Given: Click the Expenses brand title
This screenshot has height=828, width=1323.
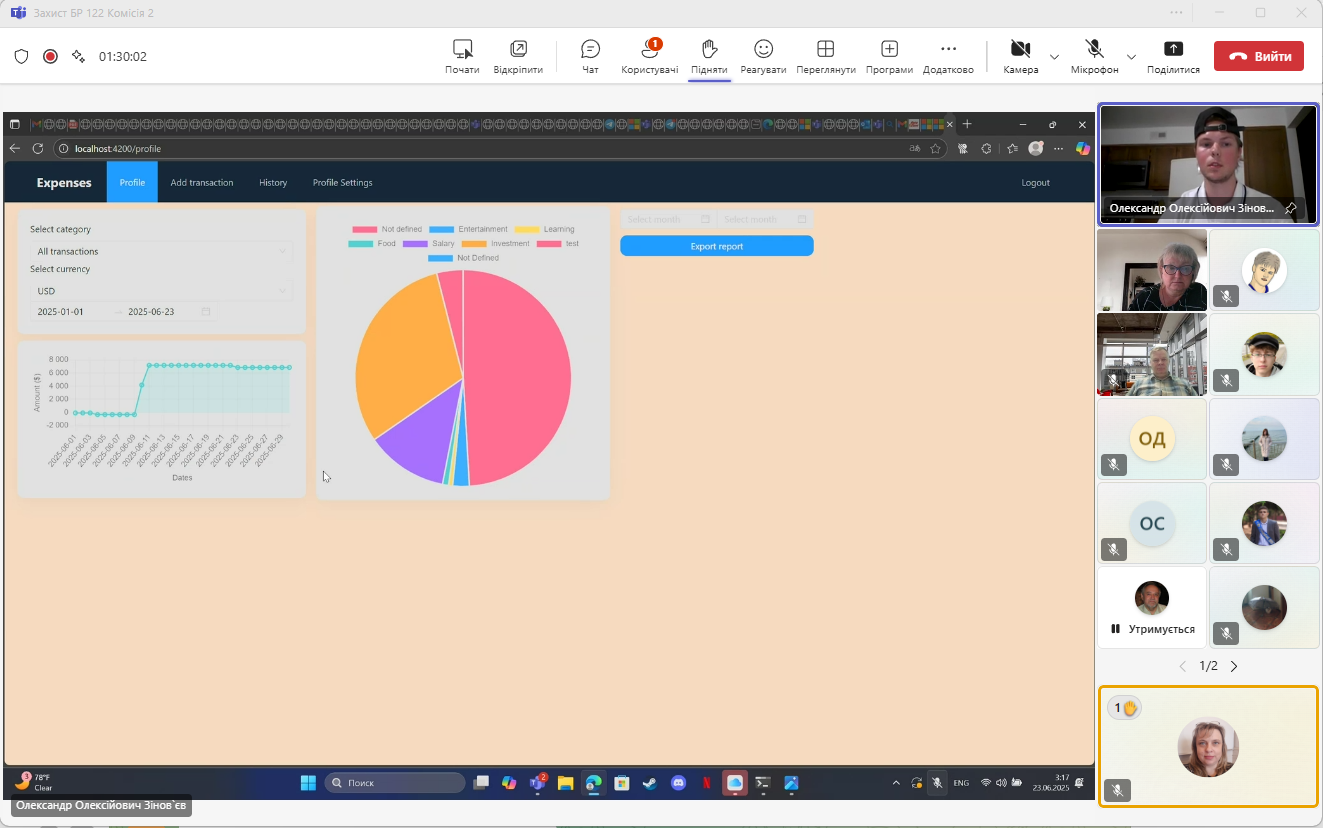Looking at the screenshot, I should (x=64, y=182).
